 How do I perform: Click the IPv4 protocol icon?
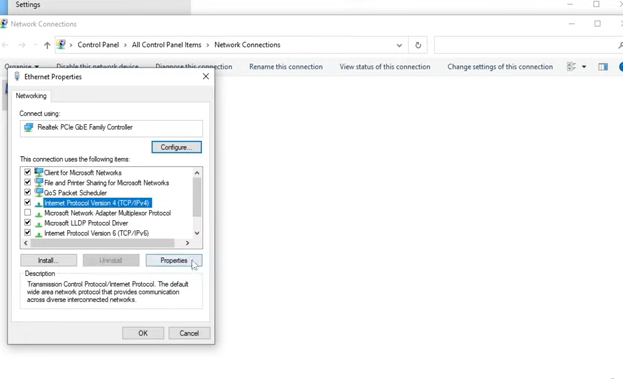pyautogui.click(x=39, y=203)
